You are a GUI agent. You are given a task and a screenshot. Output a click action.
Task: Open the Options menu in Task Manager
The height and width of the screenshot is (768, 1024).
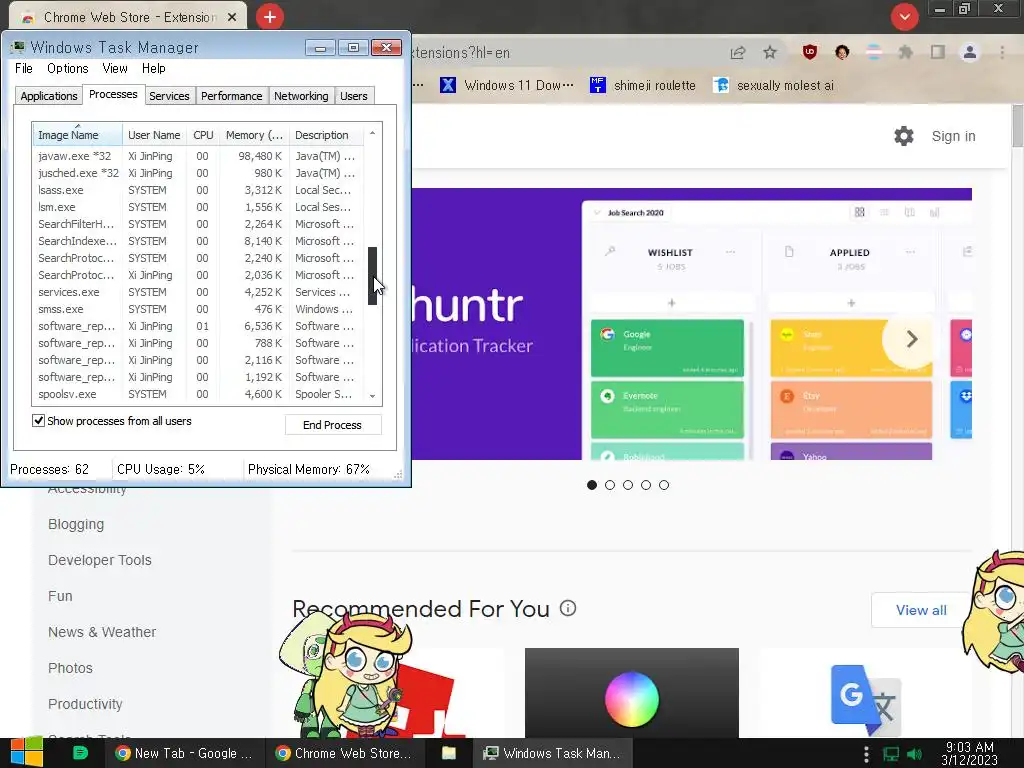pyautogui.click(x=67, y=68)
